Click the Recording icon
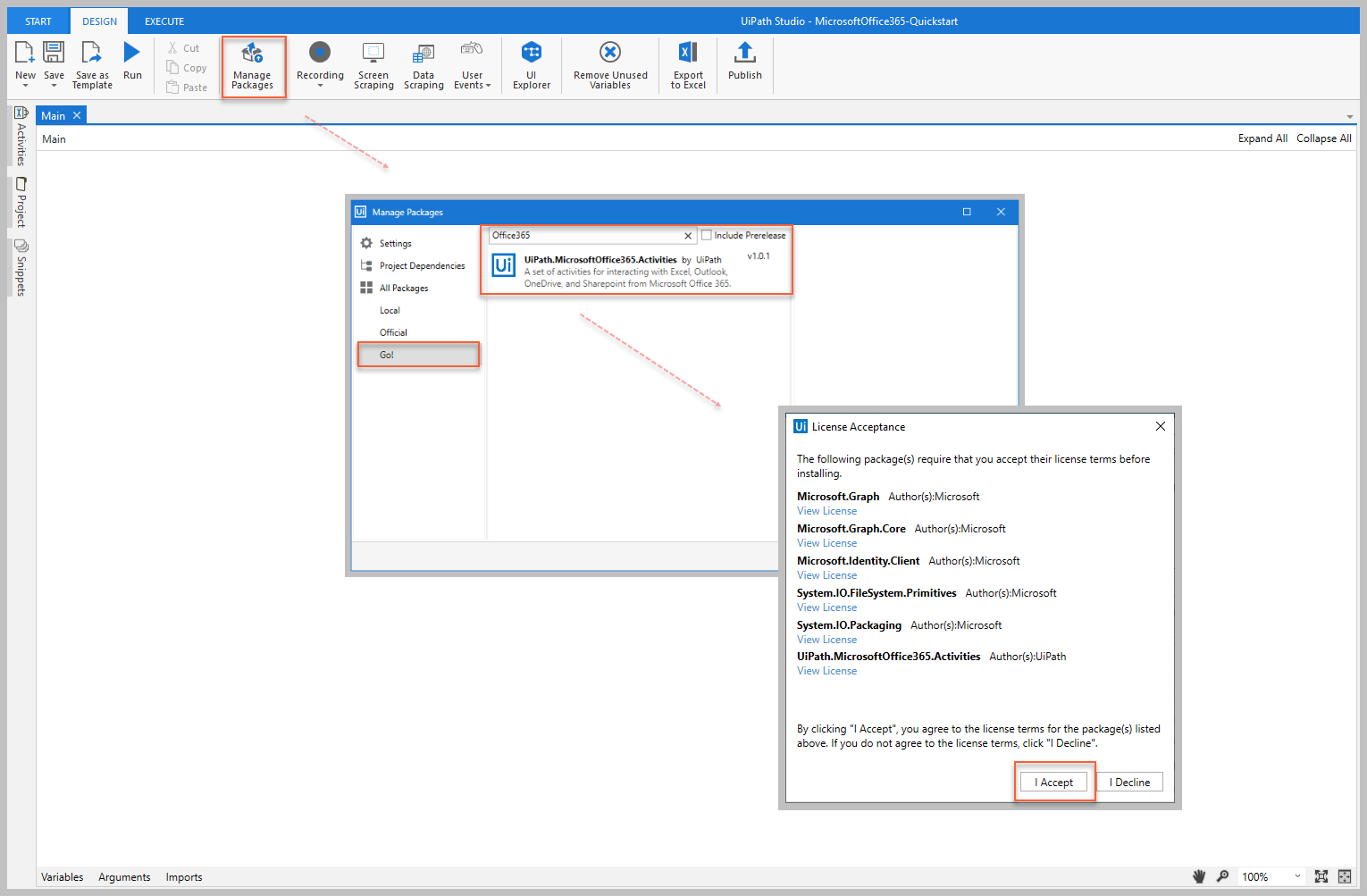 (x=320, y=53)
